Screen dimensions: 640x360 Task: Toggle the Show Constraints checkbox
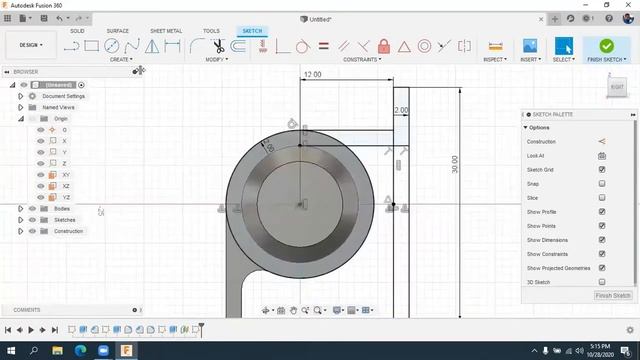[x=602, y=254]
